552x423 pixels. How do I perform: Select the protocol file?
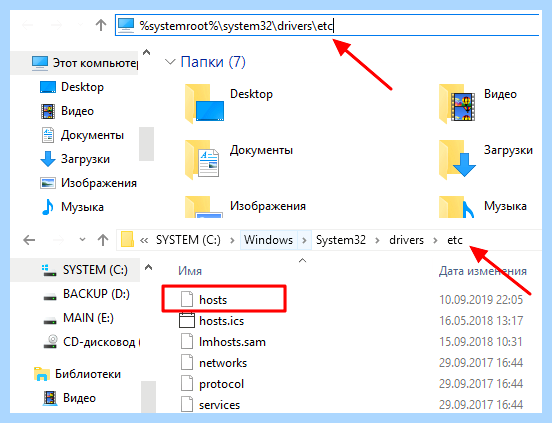(x=221, y=384)
